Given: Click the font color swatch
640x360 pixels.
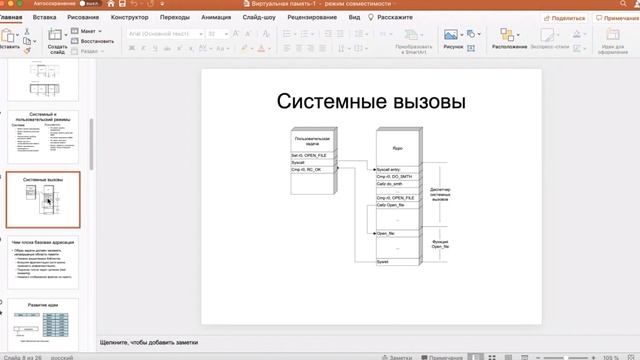Looking at the screenshot, I should [x=261, y=49].
